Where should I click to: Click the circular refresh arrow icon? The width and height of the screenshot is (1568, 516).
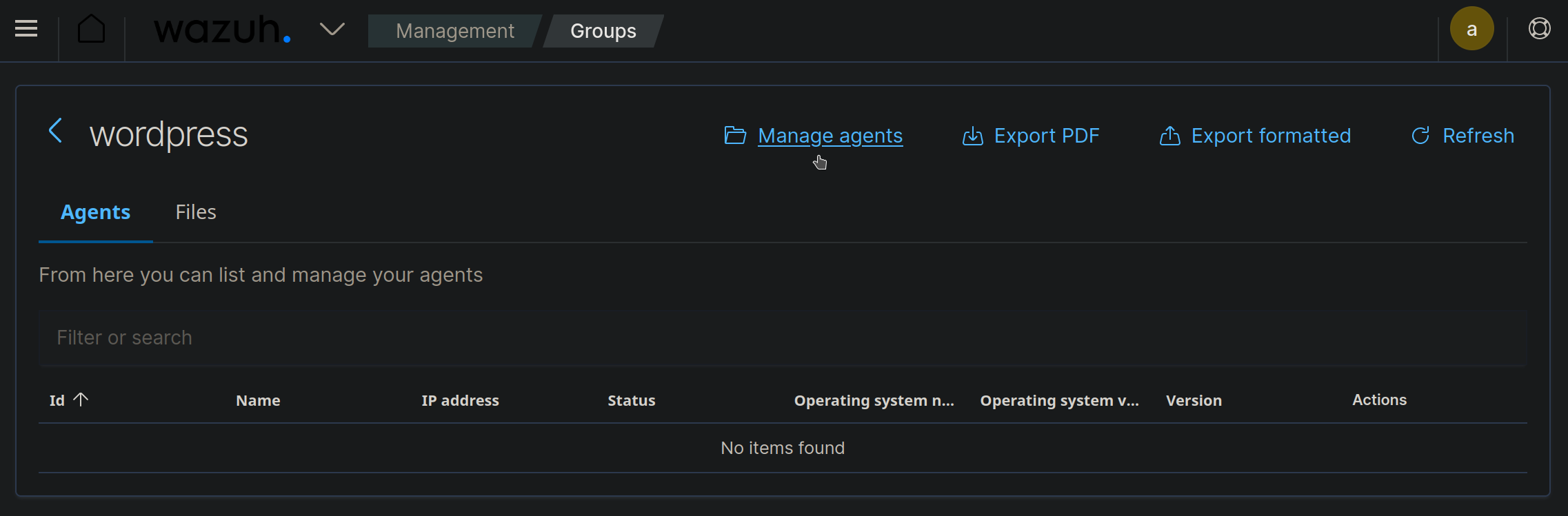[1420, 136]
